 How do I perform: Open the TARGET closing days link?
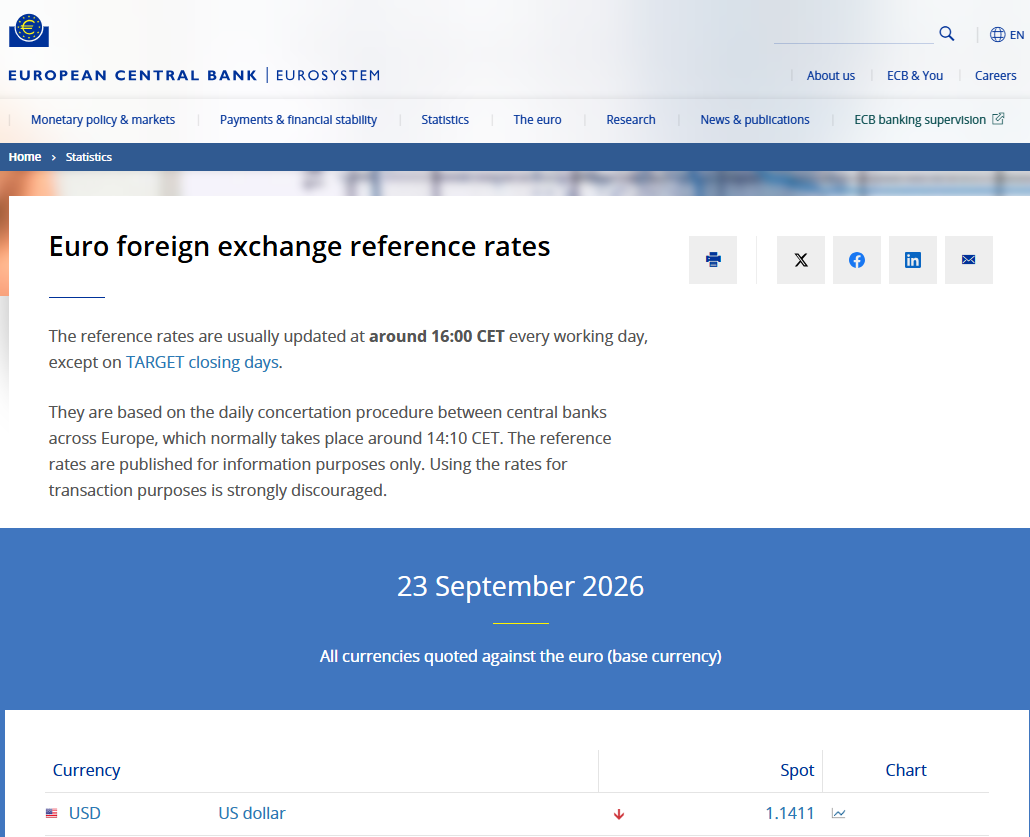[202, 362]
